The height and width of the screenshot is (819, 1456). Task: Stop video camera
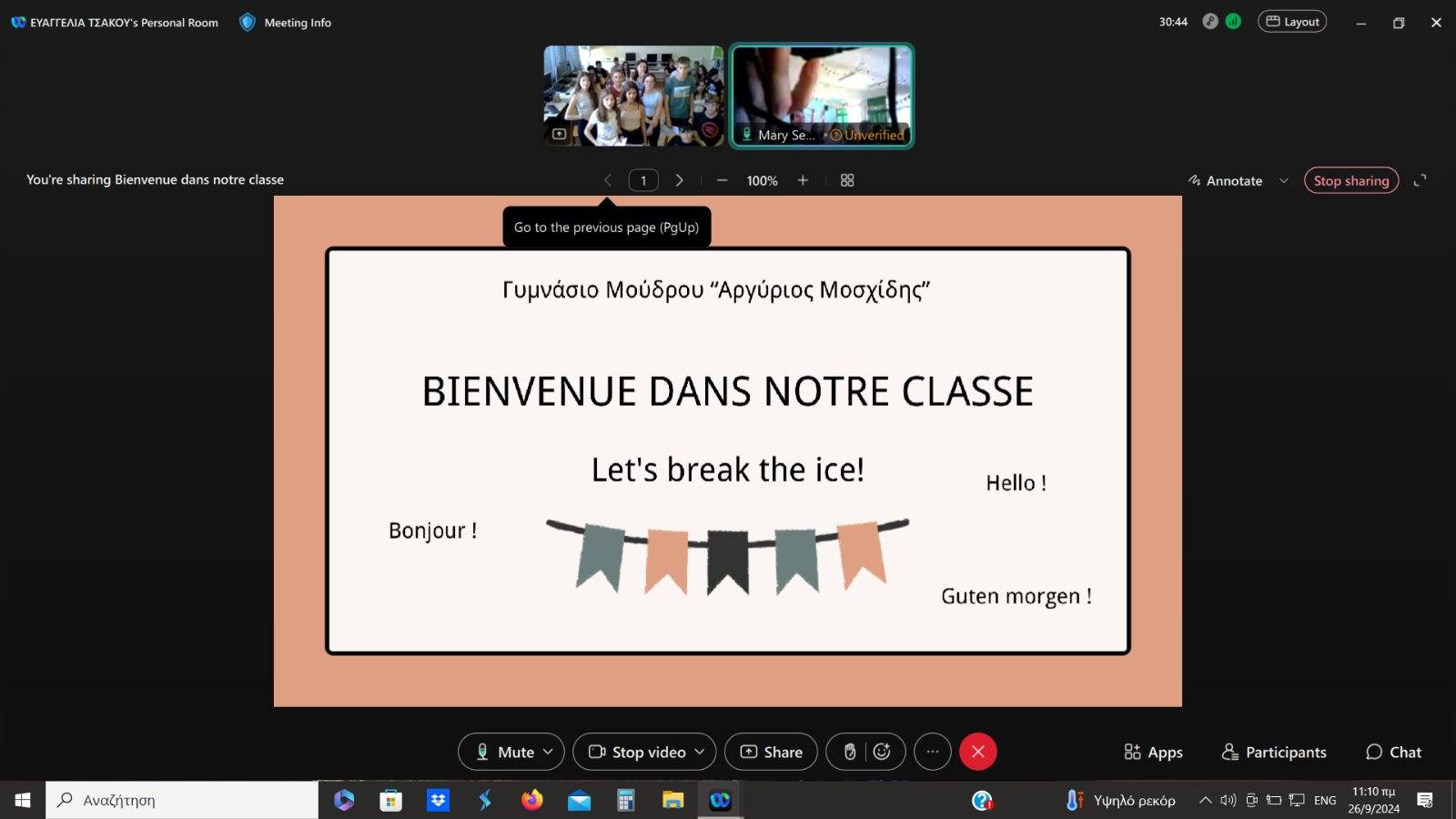[637, 752]
